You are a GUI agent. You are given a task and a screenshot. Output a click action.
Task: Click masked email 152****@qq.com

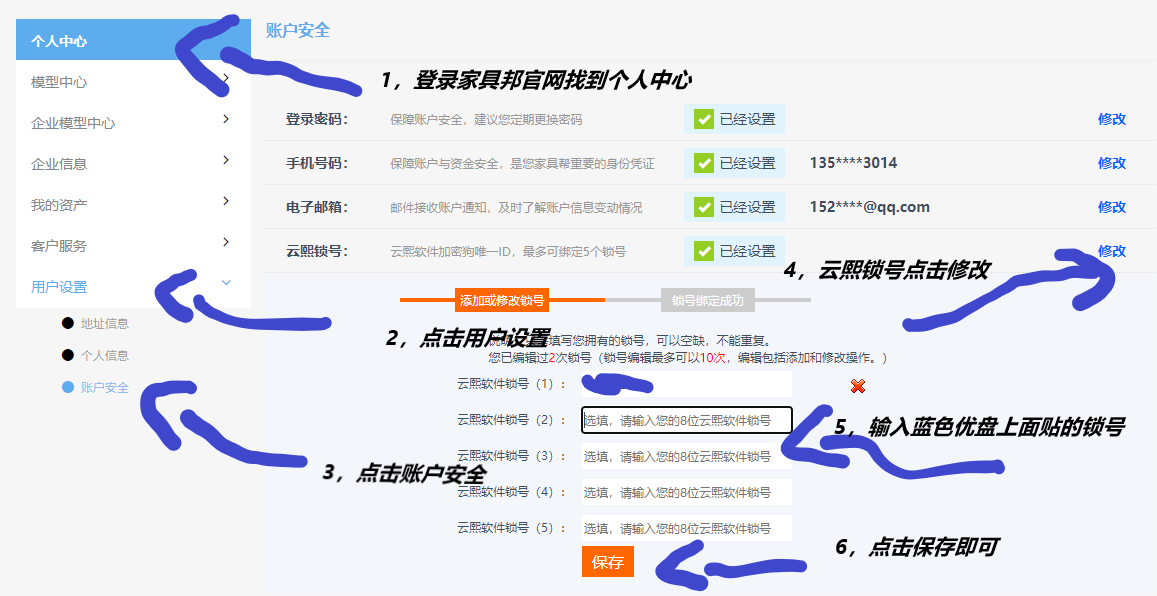[869, 207]
